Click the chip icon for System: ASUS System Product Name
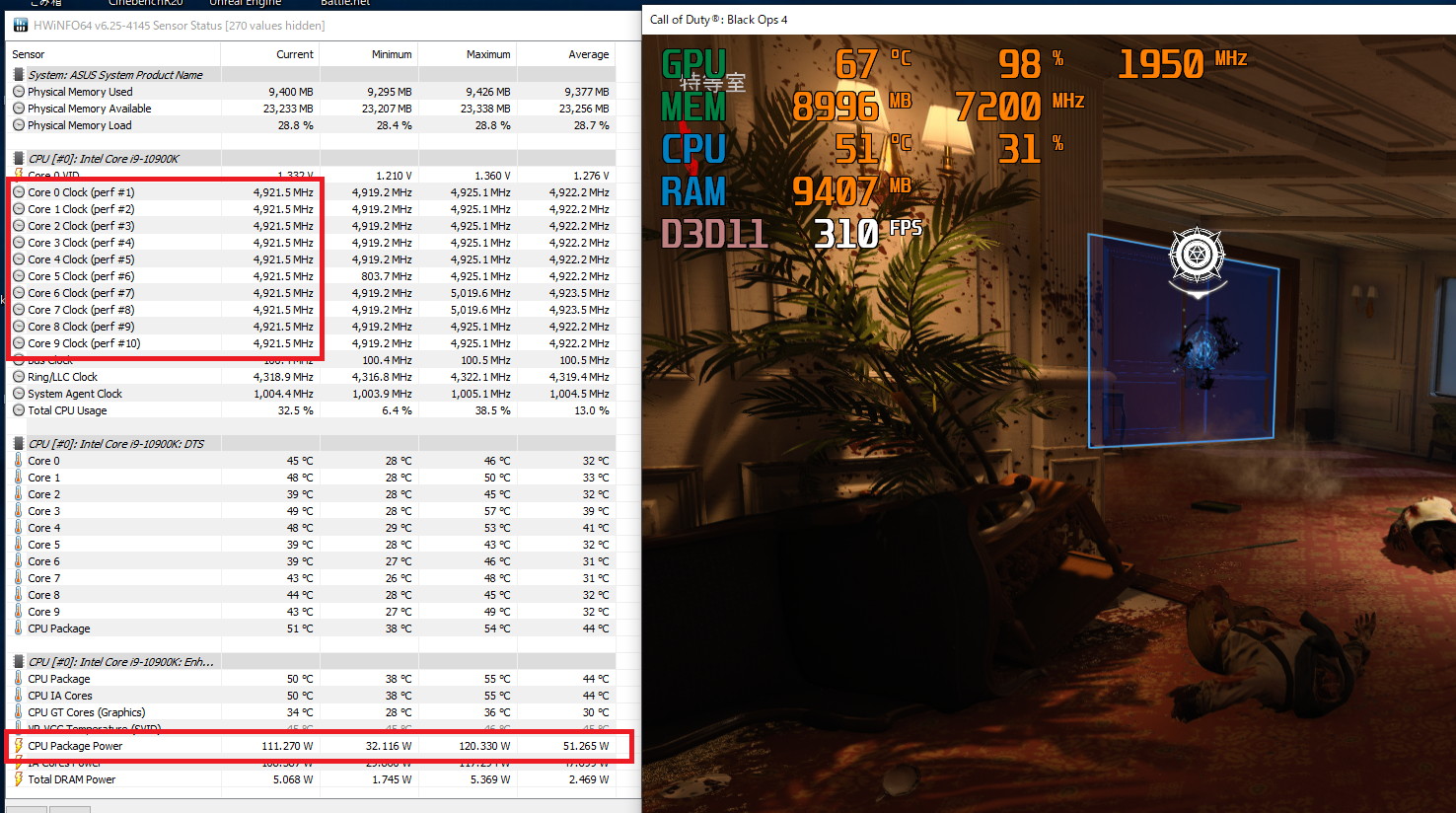 point(19,75)
